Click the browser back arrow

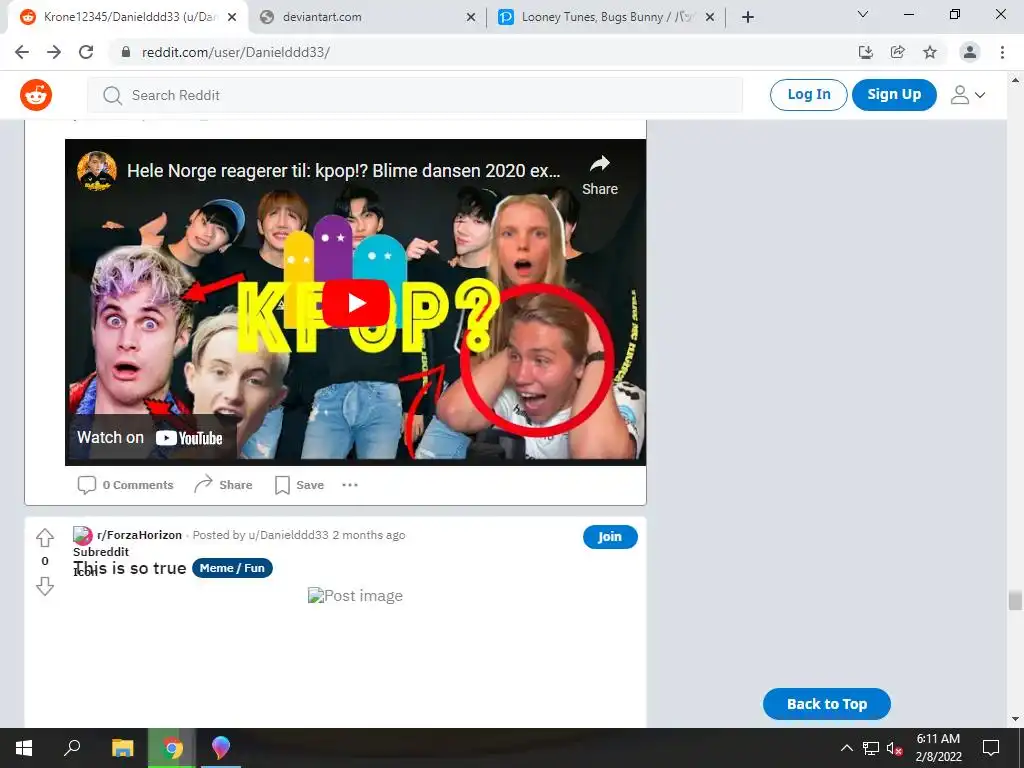click(22, 52)
